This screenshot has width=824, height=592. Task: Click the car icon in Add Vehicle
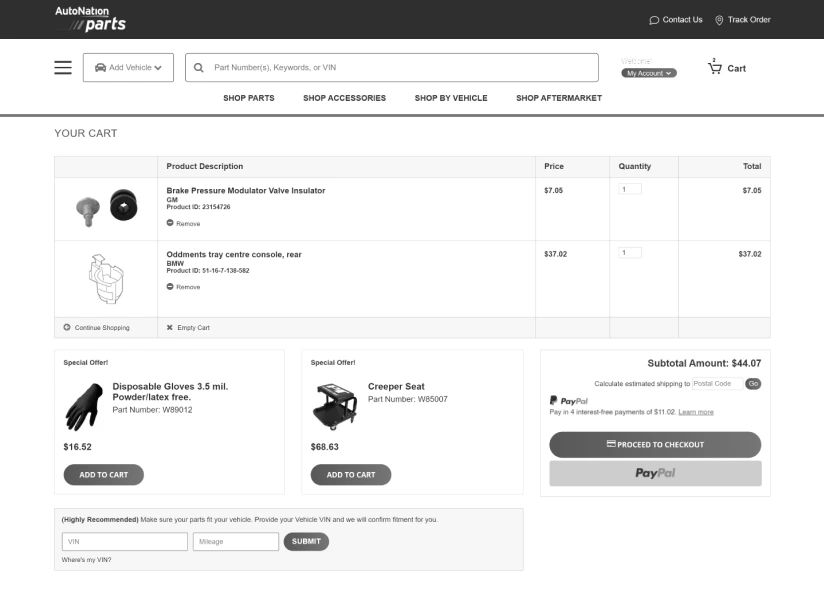100,67
